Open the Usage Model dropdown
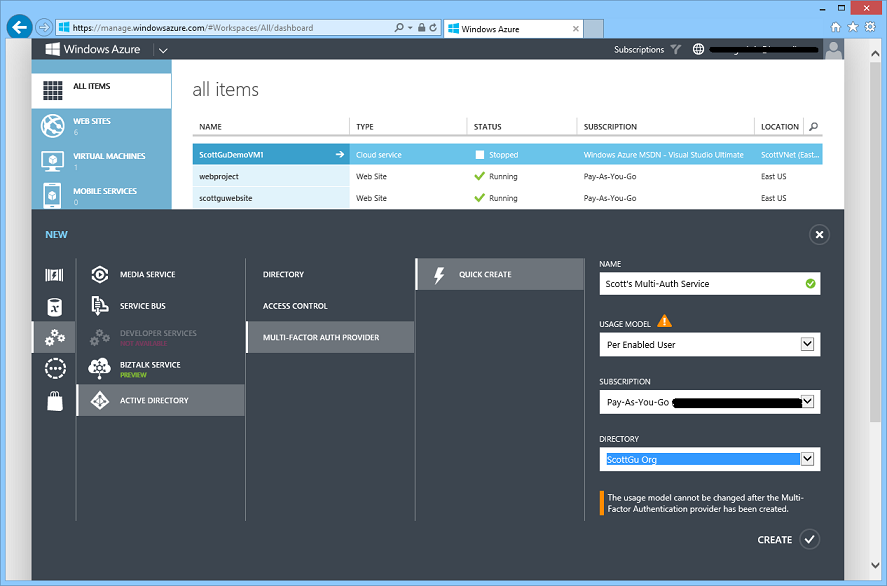The height and width of the screenshot is (586, 887). pos(710,344)
